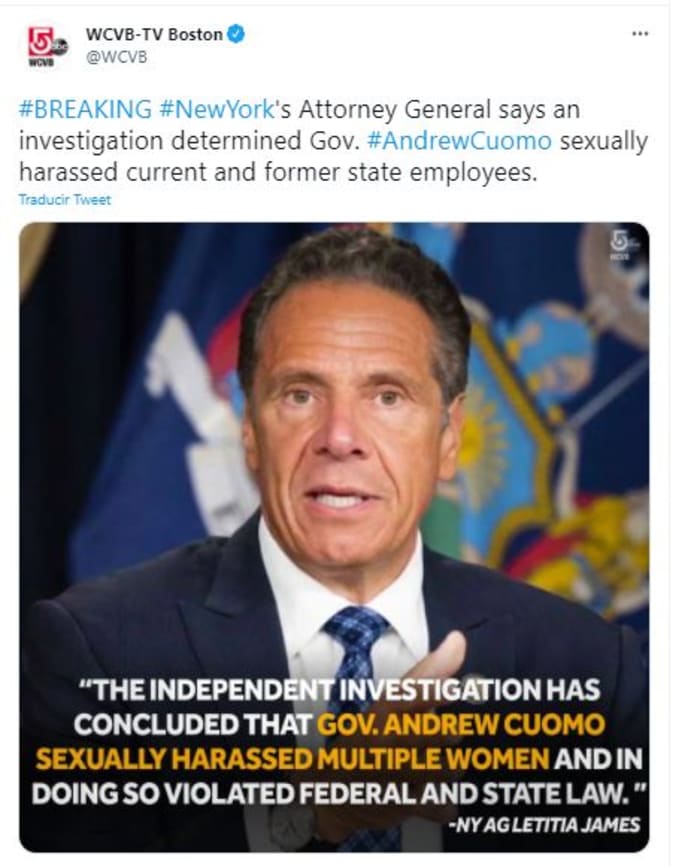Click the 'SEXUALLY HARASSED MULTIPLE WOMEN' caption line
Viewport: 700px width, 866px height.
[293, 759]
